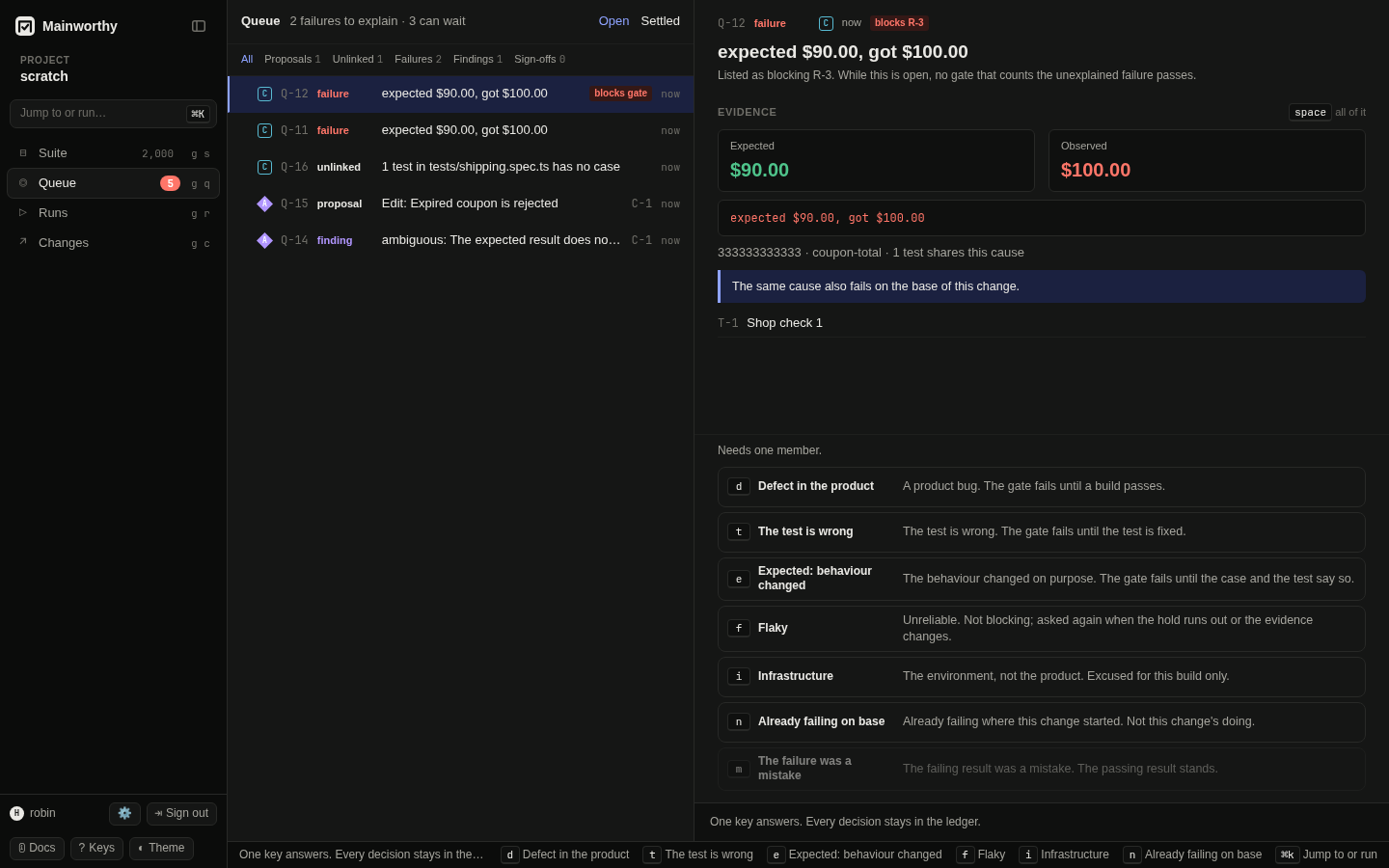Screen dimensions: 1389x868
Task: Click the Runs play icon
Action: (23, 213)
